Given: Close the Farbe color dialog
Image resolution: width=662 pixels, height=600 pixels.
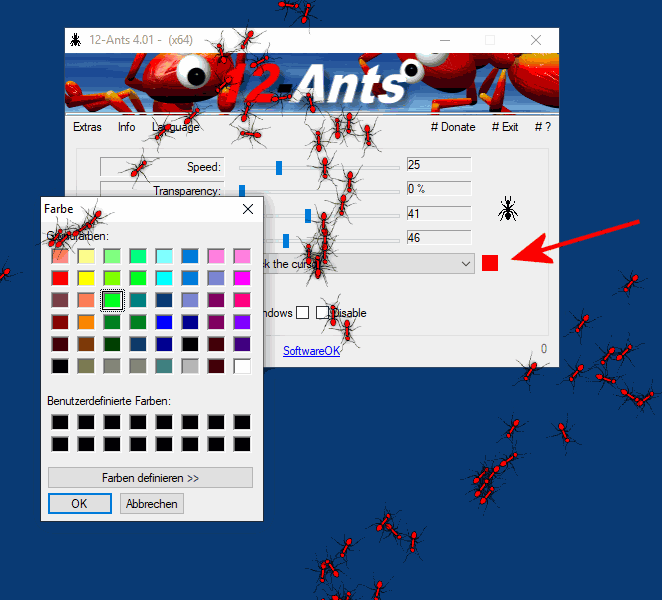Looking at the screenshot, I should [x=248, y=209].
